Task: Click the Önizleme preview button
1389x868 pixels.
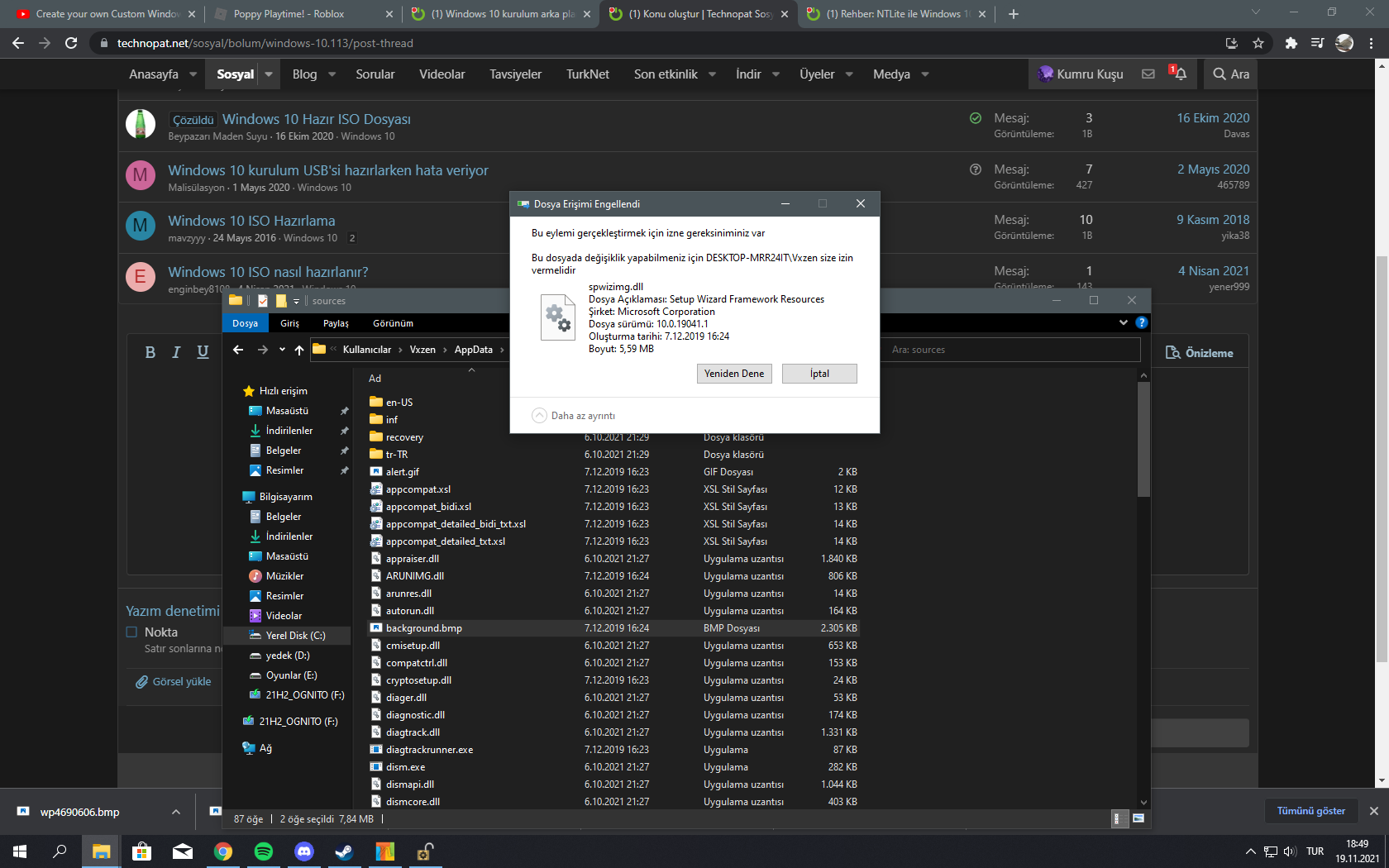Action: [x=1199, y=353]
